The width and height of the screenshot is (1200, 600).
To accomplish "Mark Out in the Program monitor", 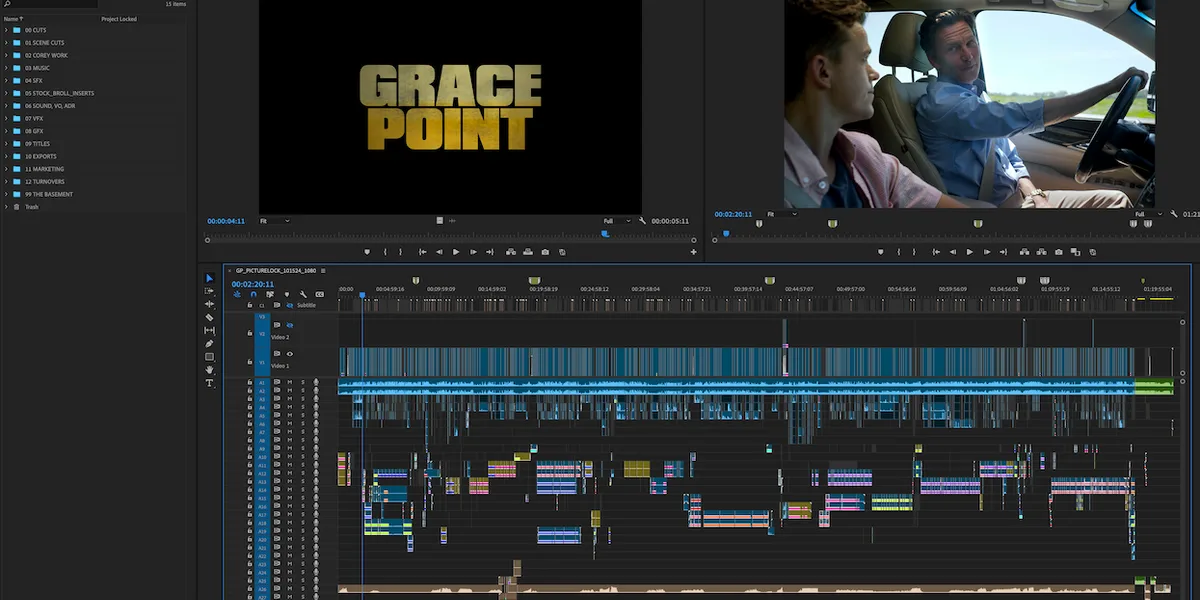I will (915, 252).
